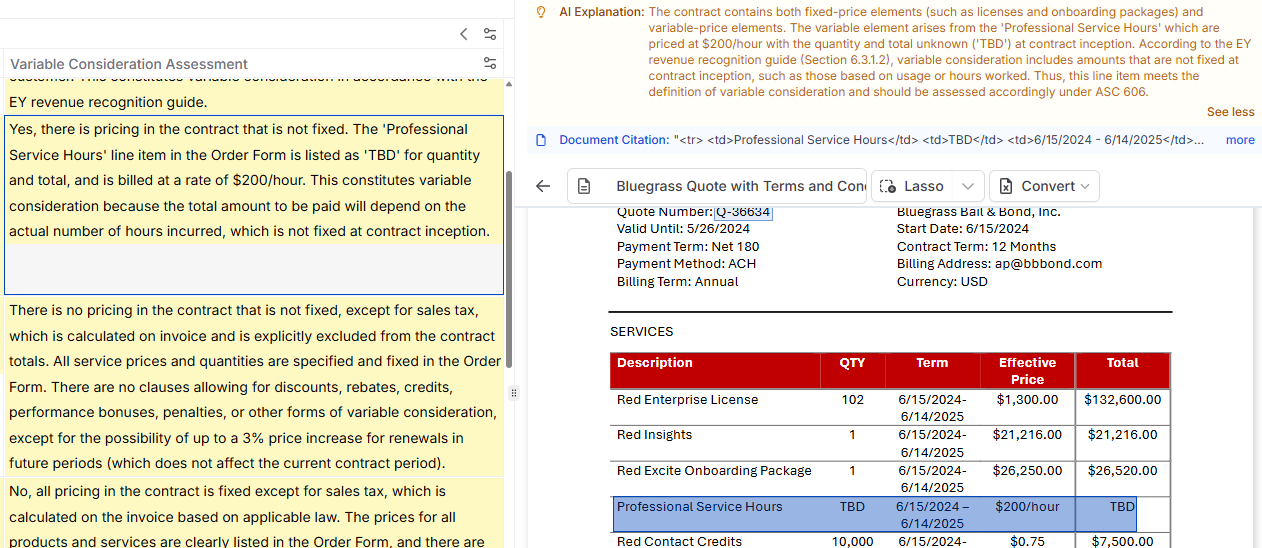Screen dimensions: 1262x548
Task: Activate the Lasso selection tool
Action: coord(912,186)
